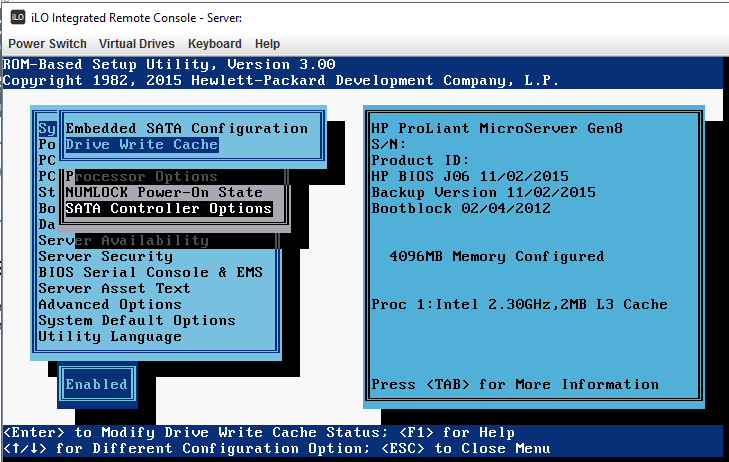
Task: Click the partially hidden 'Da' menu item
Action: coord(47,224)
